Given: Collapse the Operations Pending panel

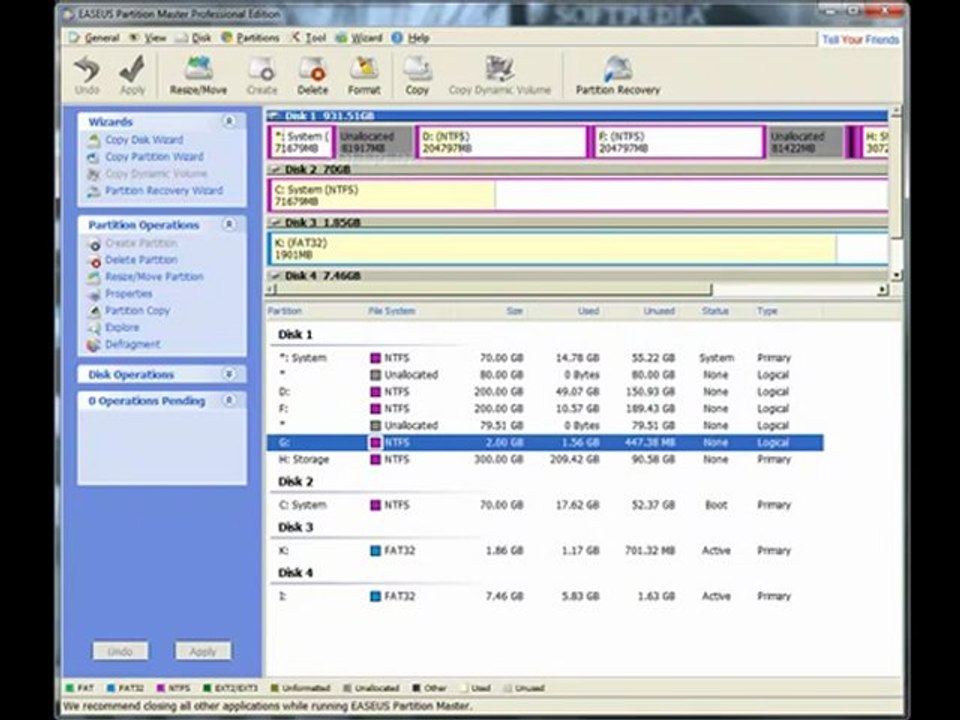Looking at the screenshot, I should pos(230,400).
